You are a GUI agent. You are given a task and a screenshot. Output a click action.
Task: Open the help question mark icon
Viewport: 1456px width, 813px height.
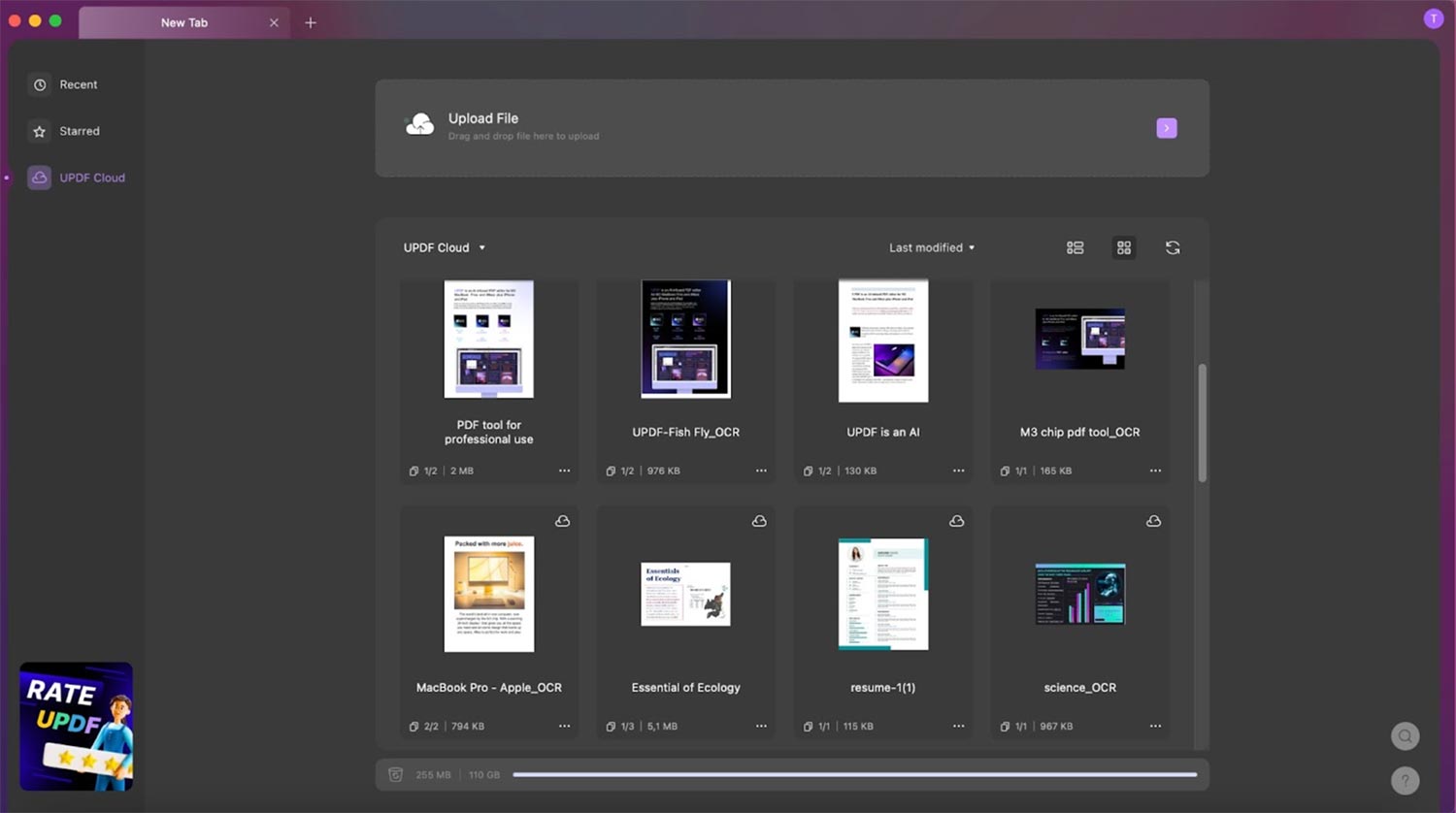point(1405,780)
